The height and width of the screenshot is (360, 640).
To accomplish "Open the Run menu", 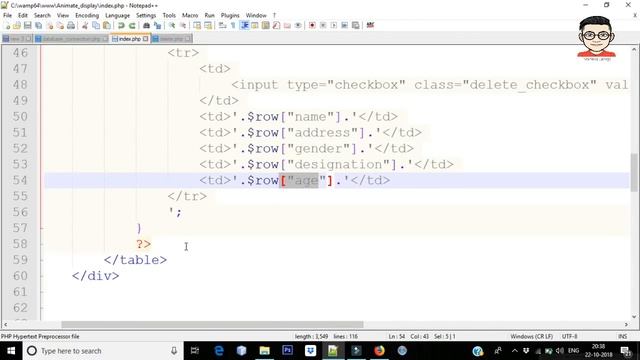I will point(209,15).
